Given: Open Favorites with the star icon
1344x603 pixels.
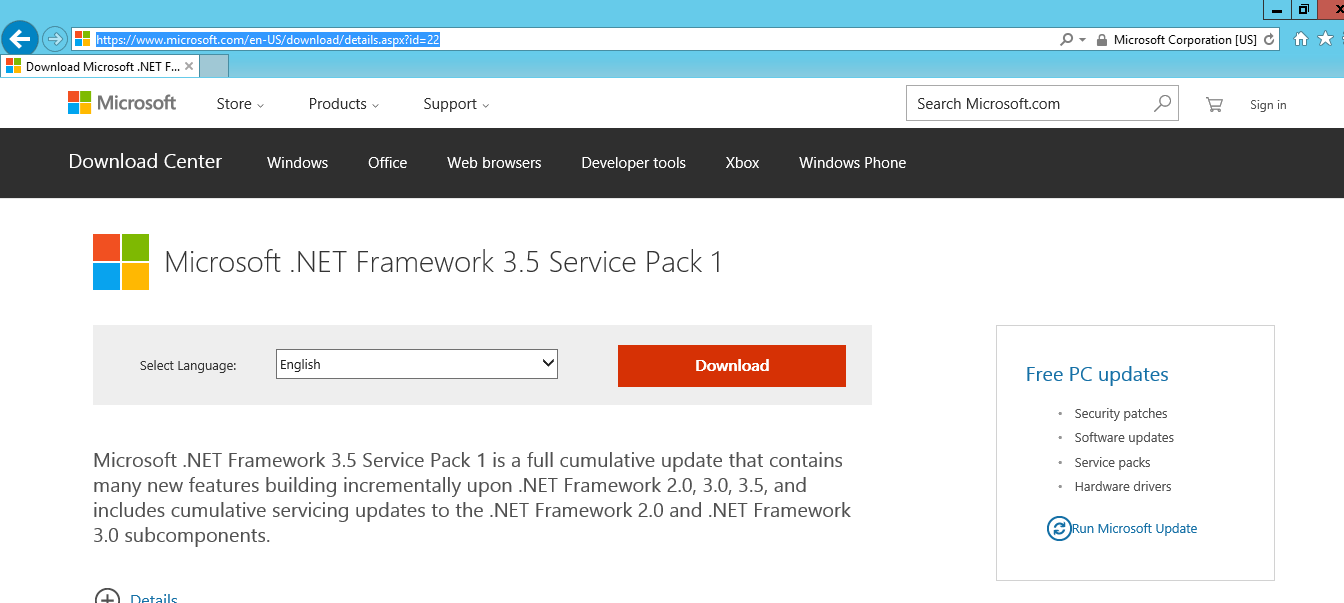Looking at the screenshot, I should pyautogui.click(x=1326, y=39).
